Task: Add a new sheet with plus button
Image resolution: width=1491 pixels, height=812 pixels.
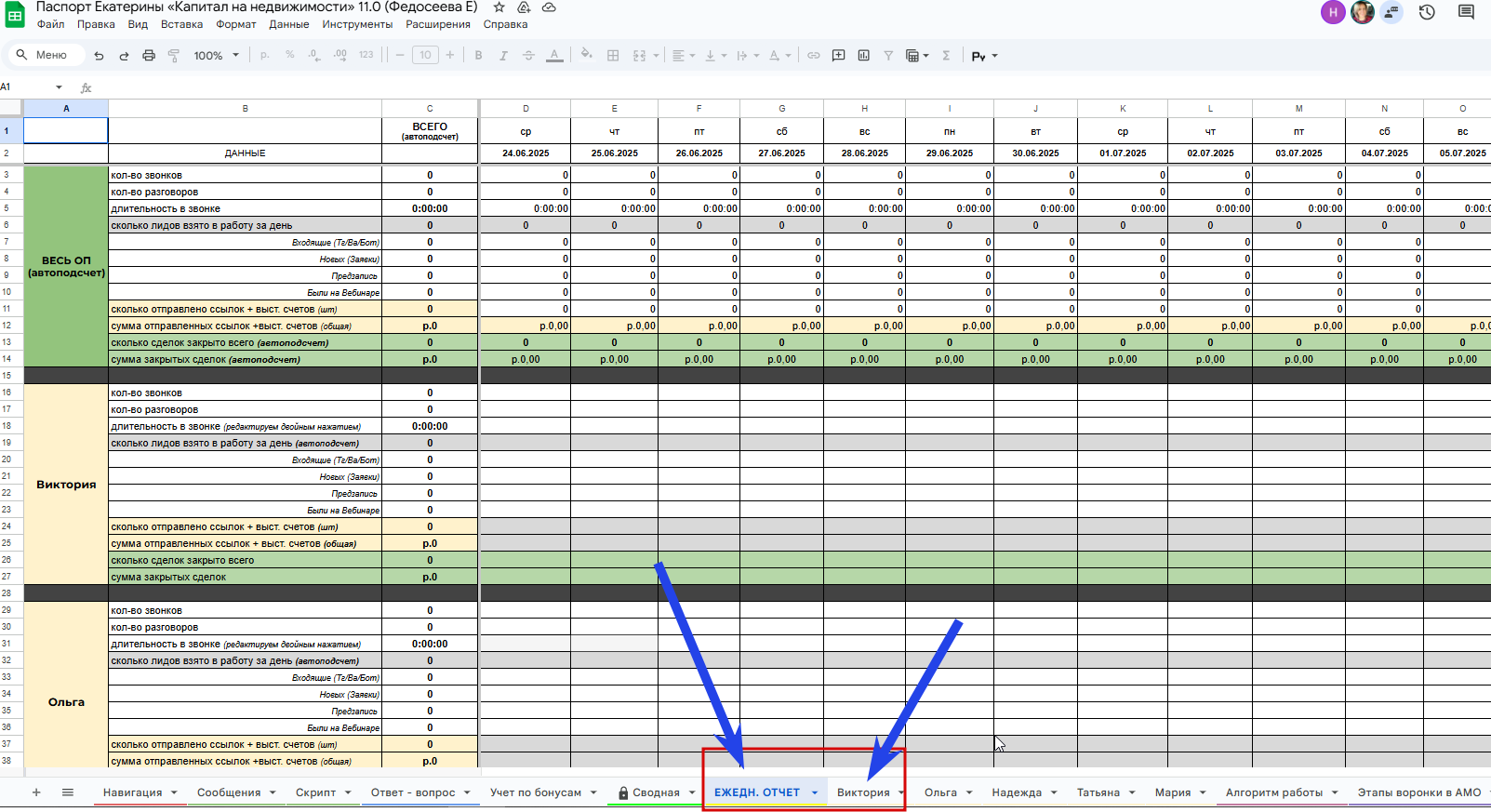Action: click(x=36, y=792)
